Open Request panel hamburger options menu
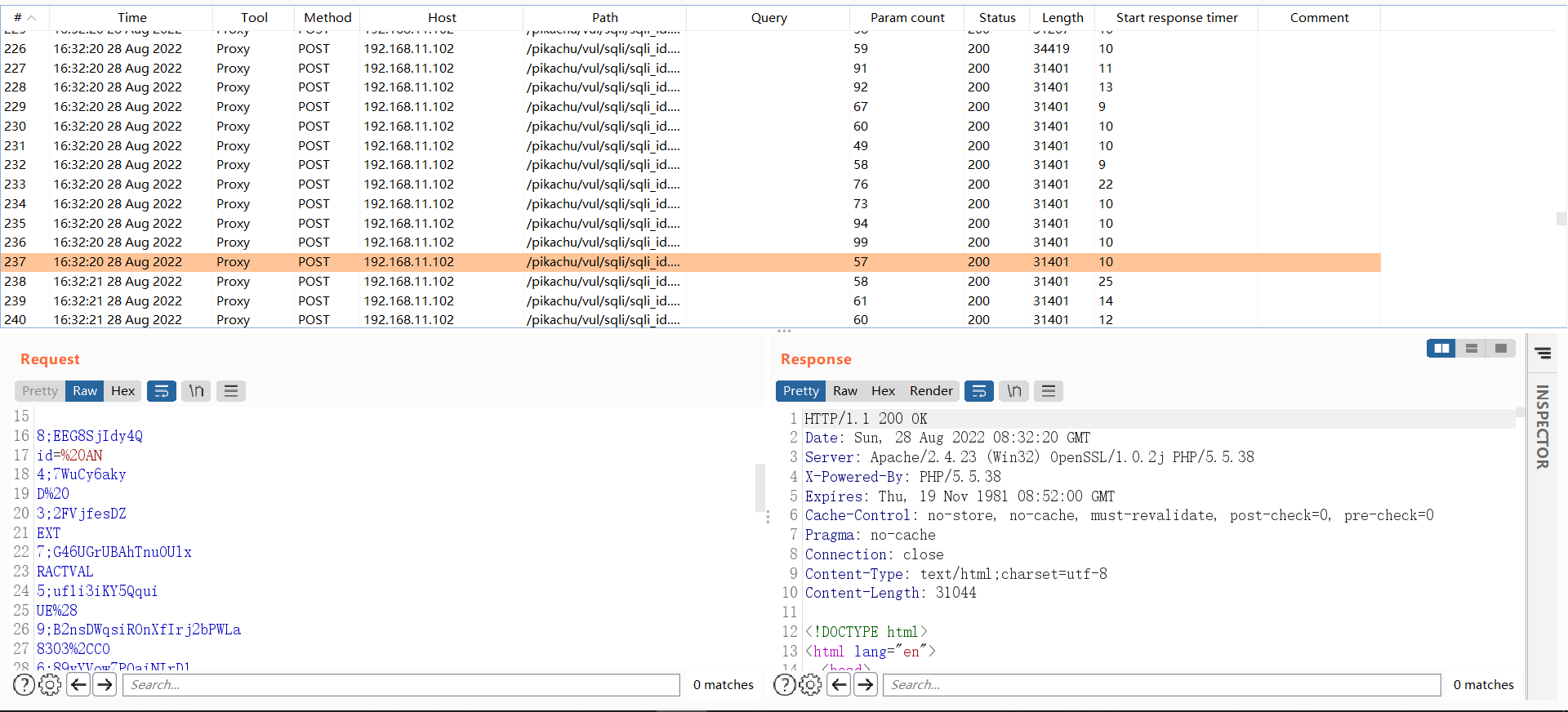The width and height of the screenshot is (1568, 712). click(231, 391)
